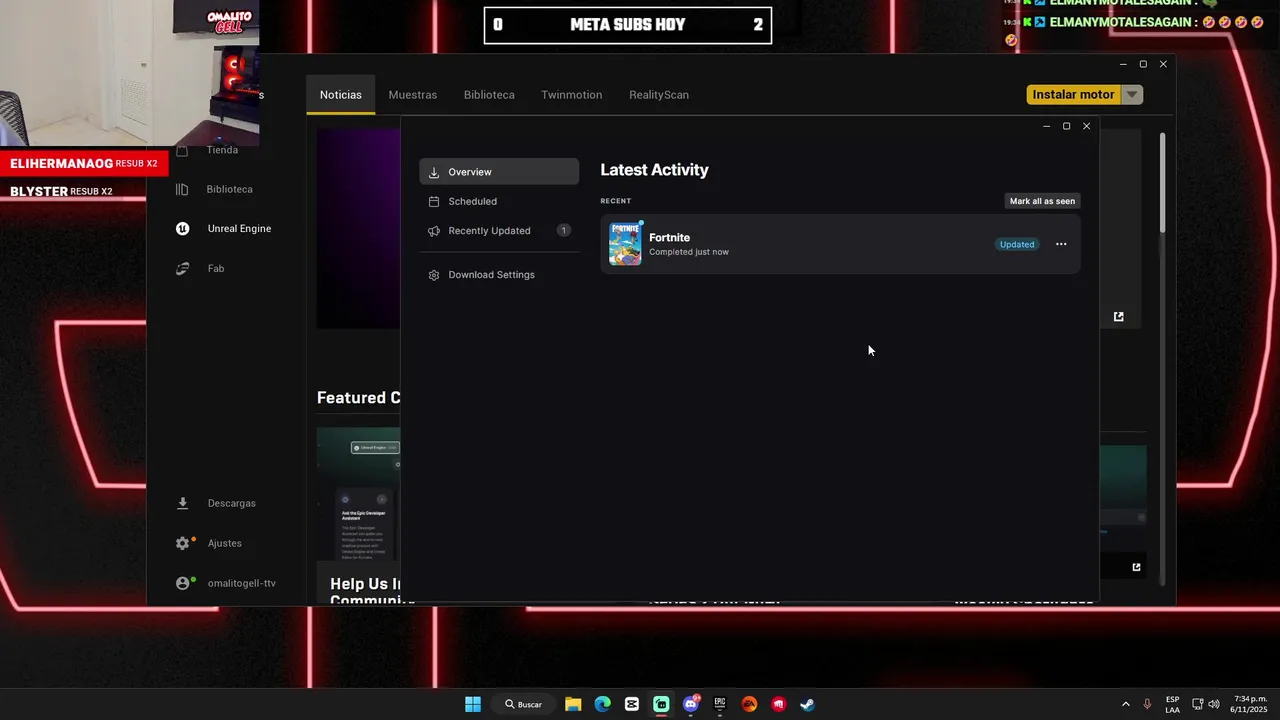Open Discord from the taskbar

click(x=690, y=704)
